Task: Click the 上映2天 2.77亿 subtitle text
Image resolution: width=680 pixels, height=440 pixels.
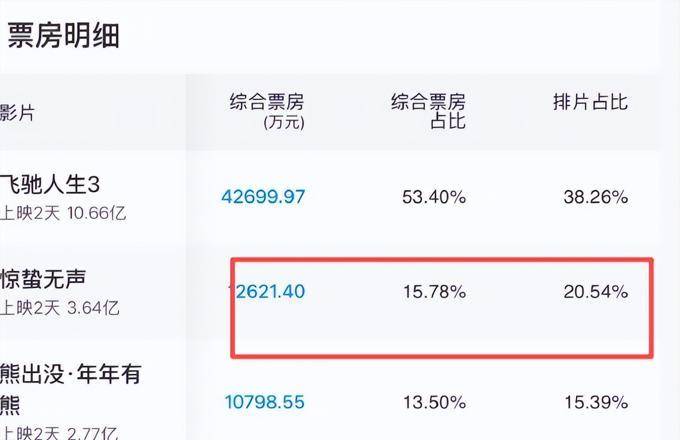Action: (59, 432)
